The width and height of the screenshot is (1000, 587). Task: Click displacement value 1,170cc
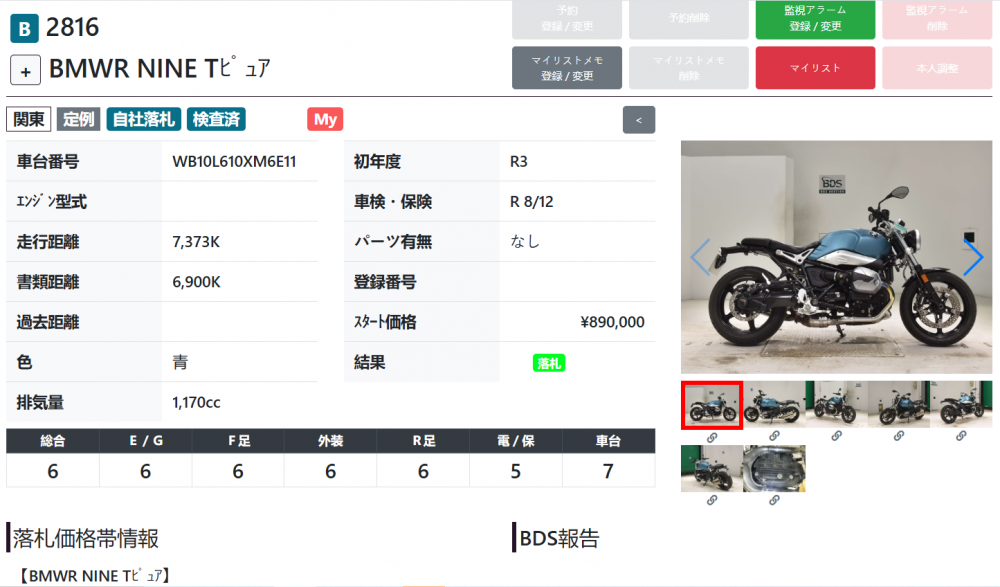pos(196,403)
